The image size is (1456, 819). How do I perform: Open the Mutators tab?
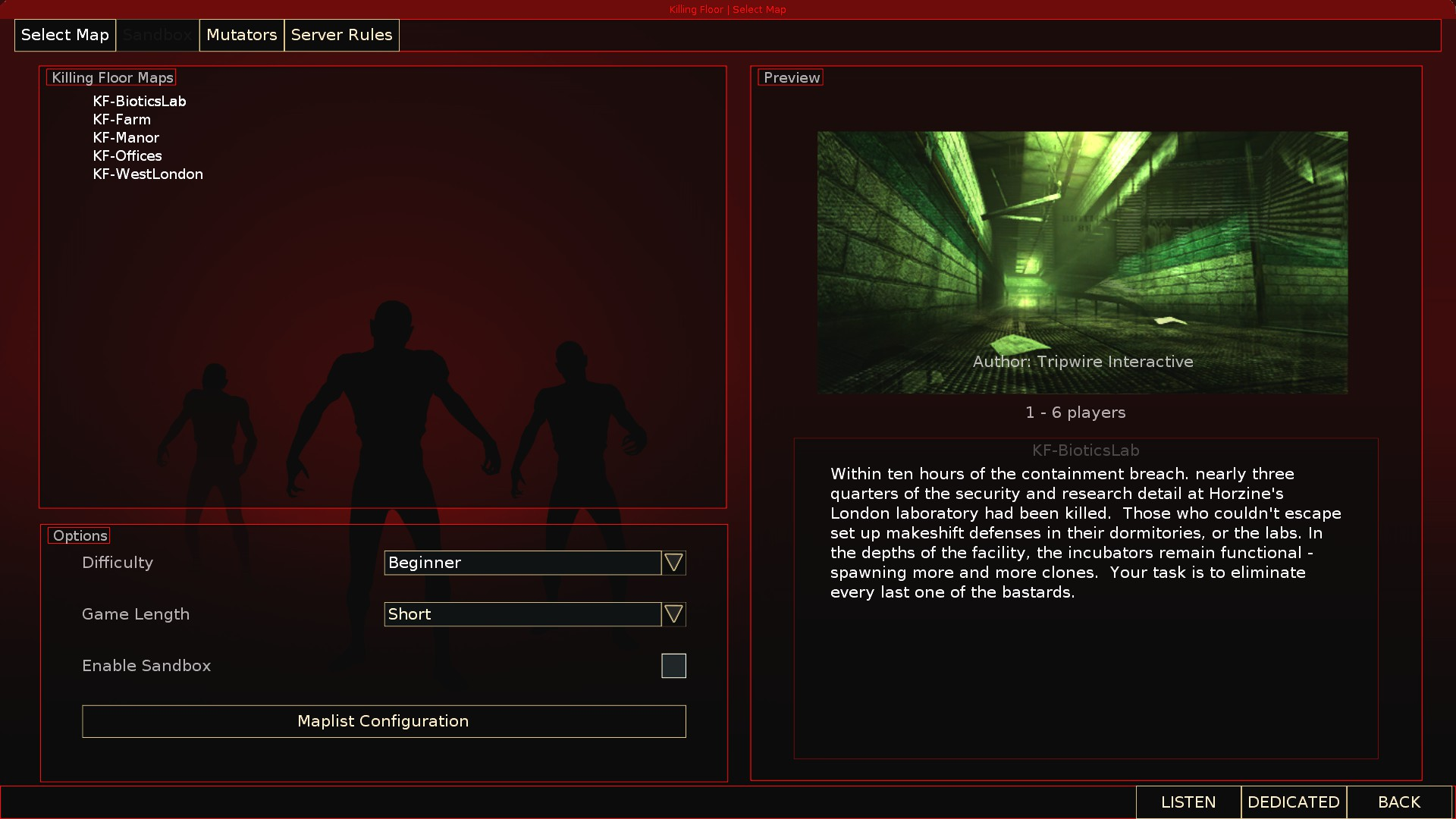point(242,35)
